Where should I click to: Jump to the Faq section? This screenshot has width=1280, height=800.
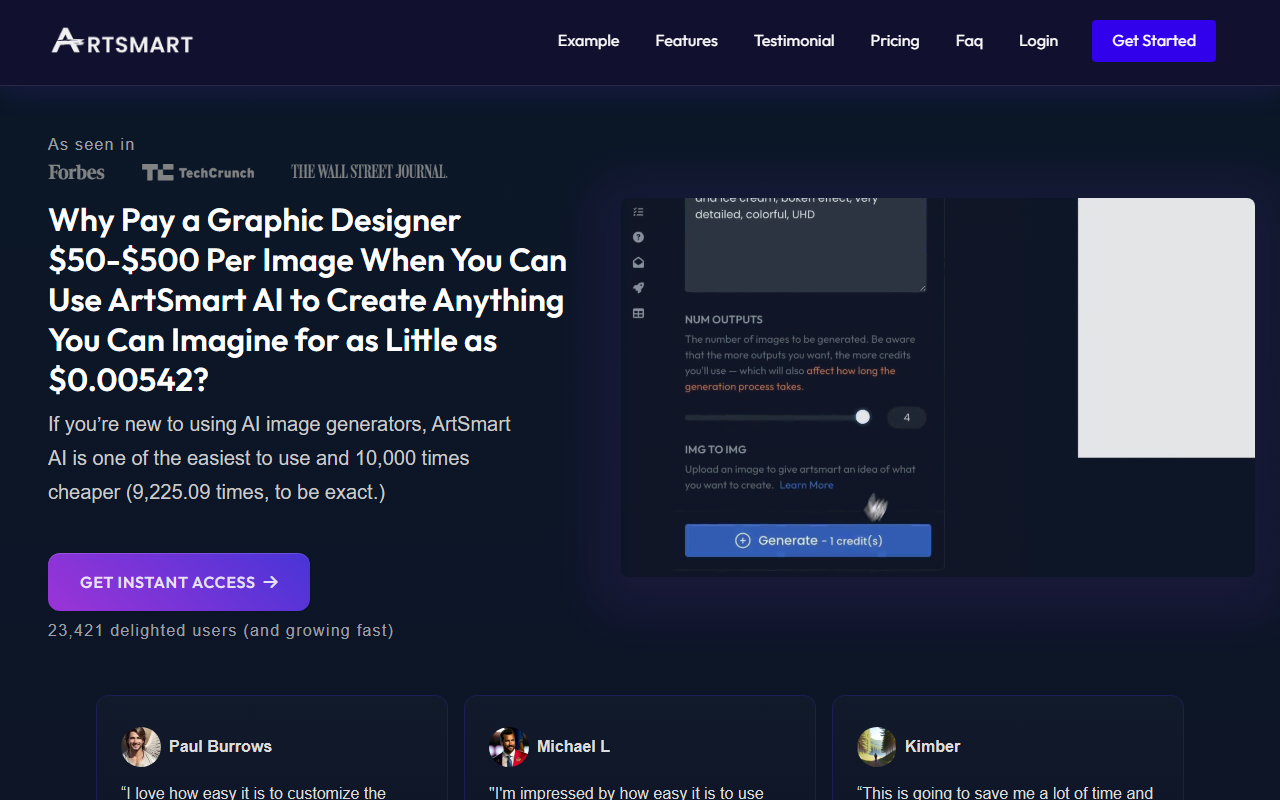(x=969, y=41)
